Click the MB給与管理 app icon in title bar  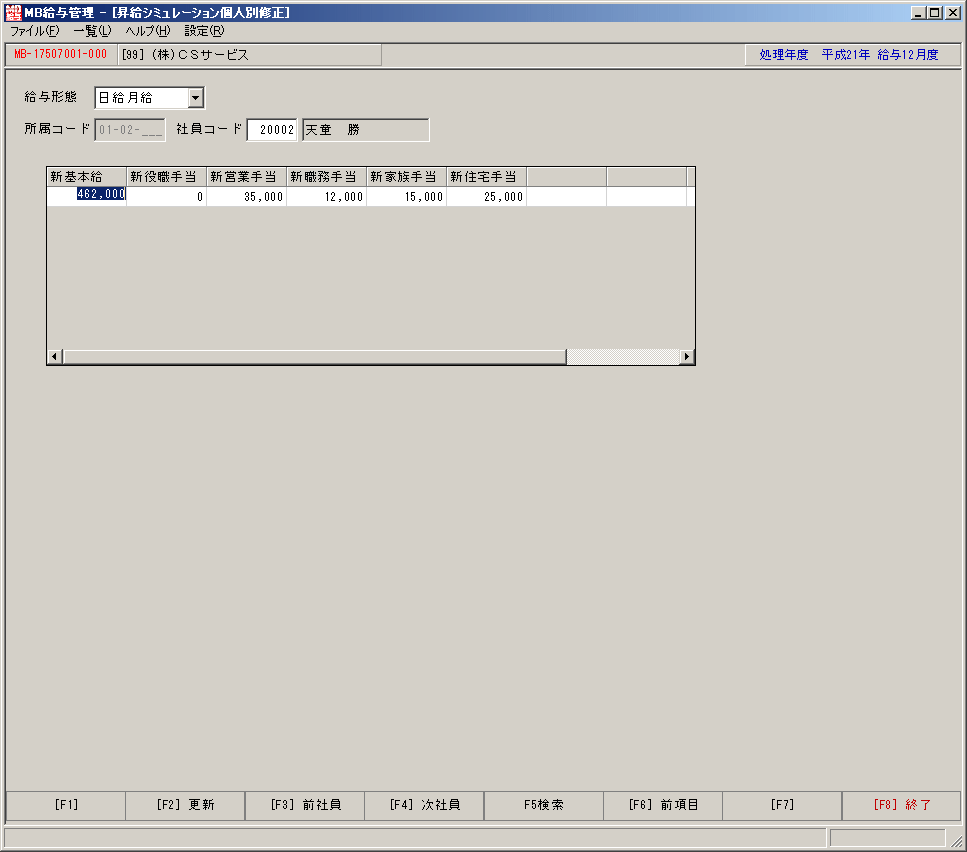(13, 12)
